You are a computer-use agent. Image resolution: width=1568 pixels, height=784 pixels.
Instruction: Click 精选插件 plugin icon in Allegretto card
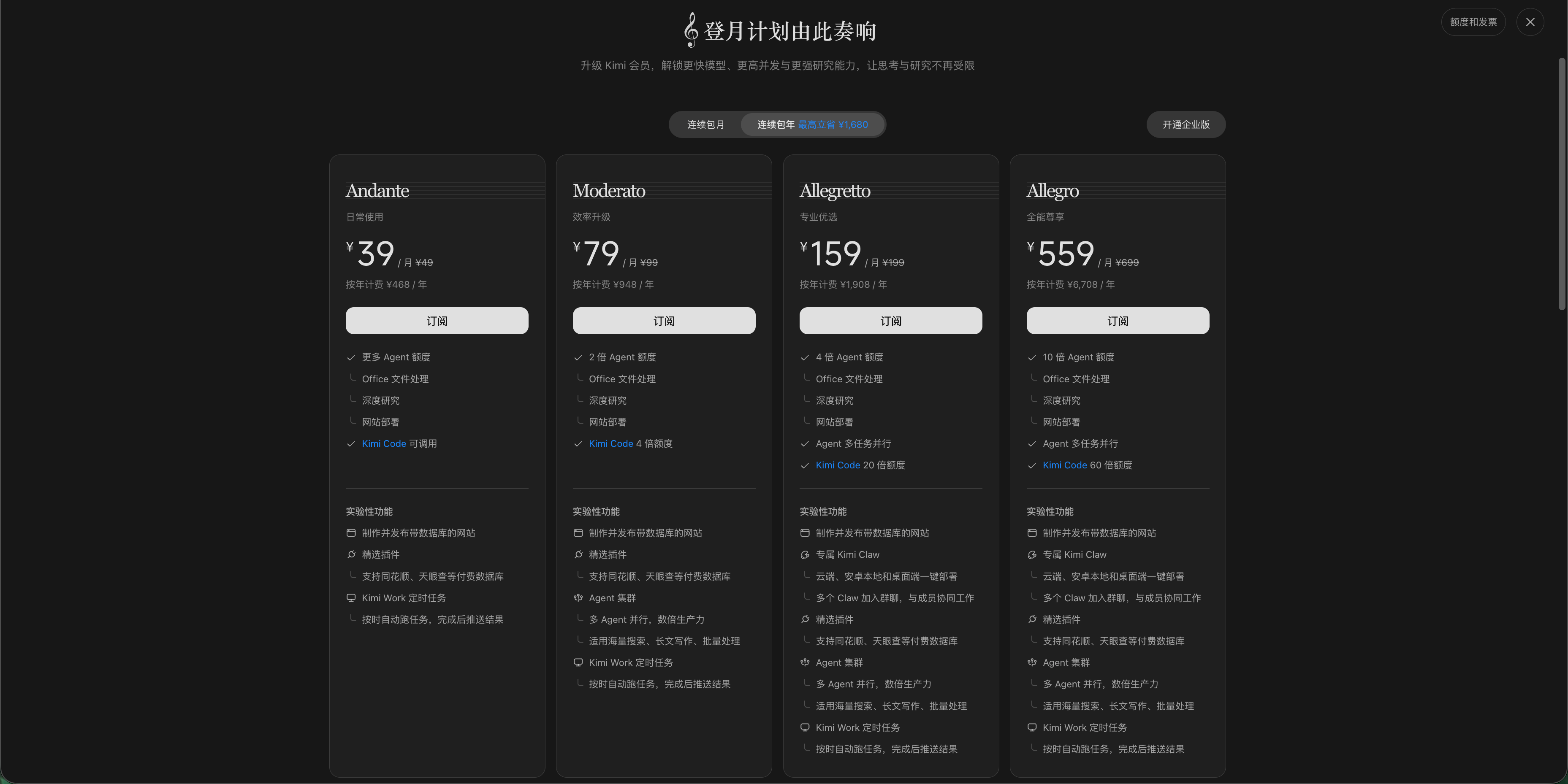[x=805, y=619]
